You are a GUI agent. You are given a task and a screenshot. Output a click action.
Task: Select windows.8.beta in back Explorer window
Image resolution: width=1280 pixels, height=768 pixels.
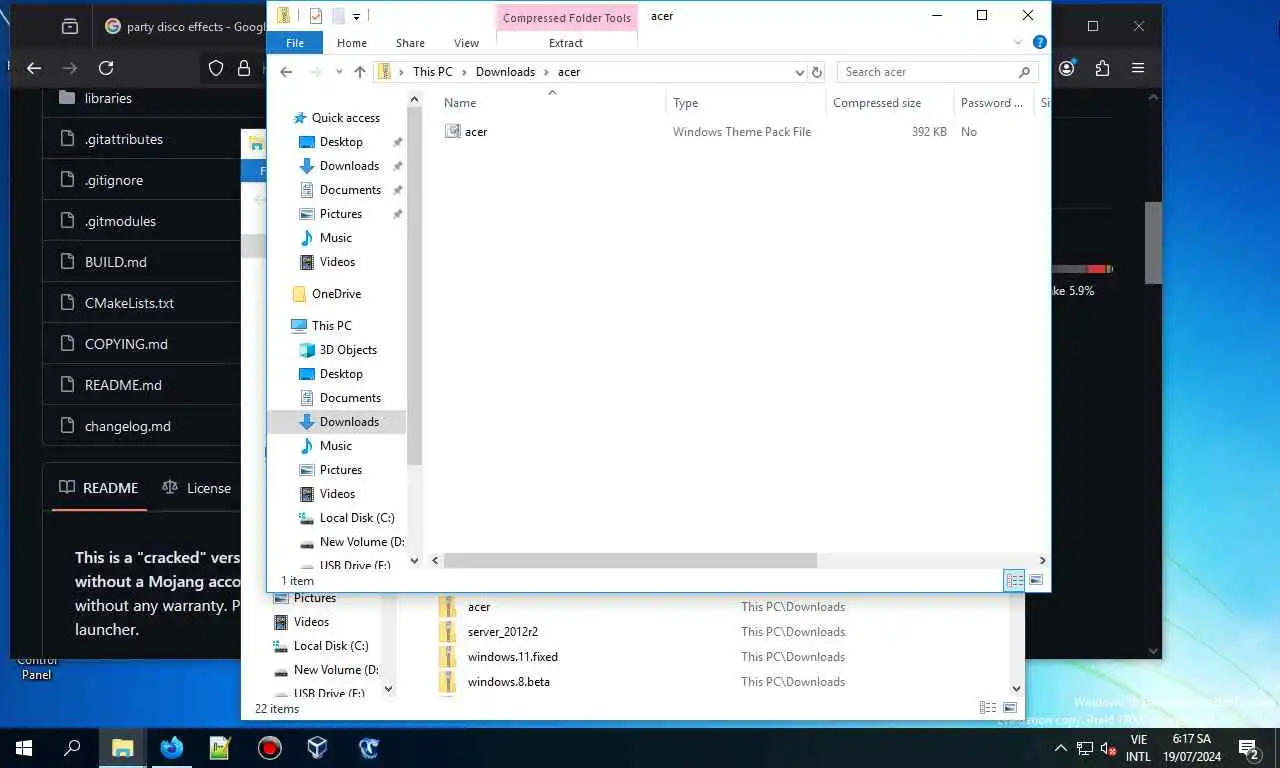point(508,682)
